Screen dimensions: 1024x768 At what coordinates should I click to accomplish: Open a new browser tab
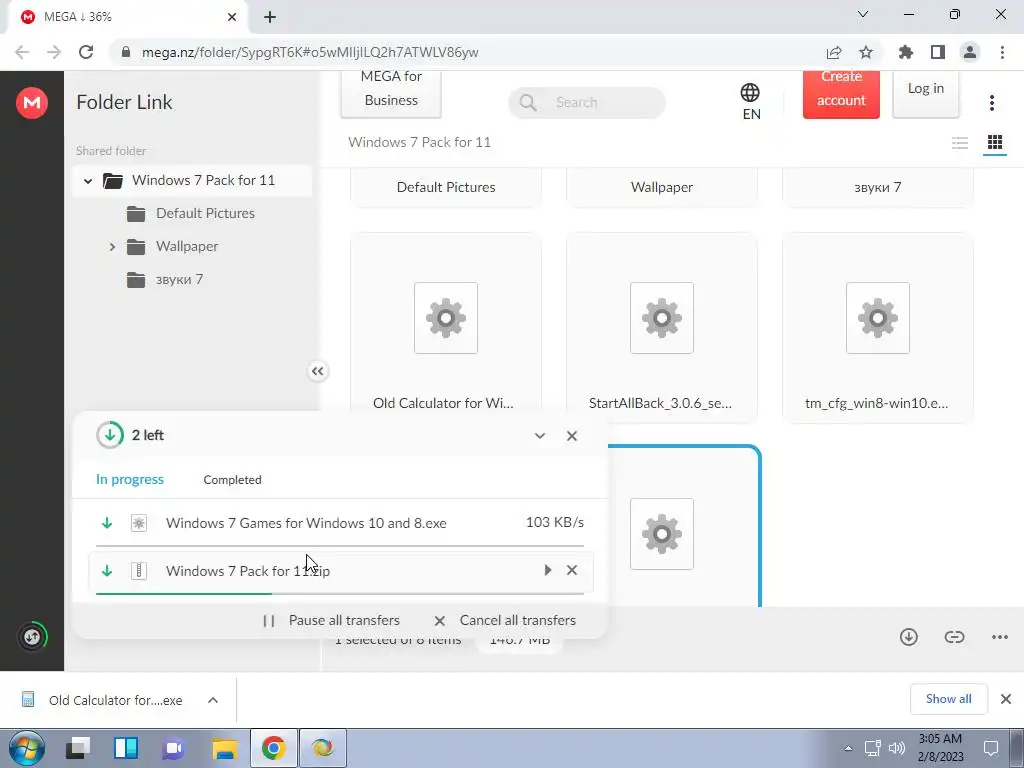pyautogui.click(x=270, y=17)
